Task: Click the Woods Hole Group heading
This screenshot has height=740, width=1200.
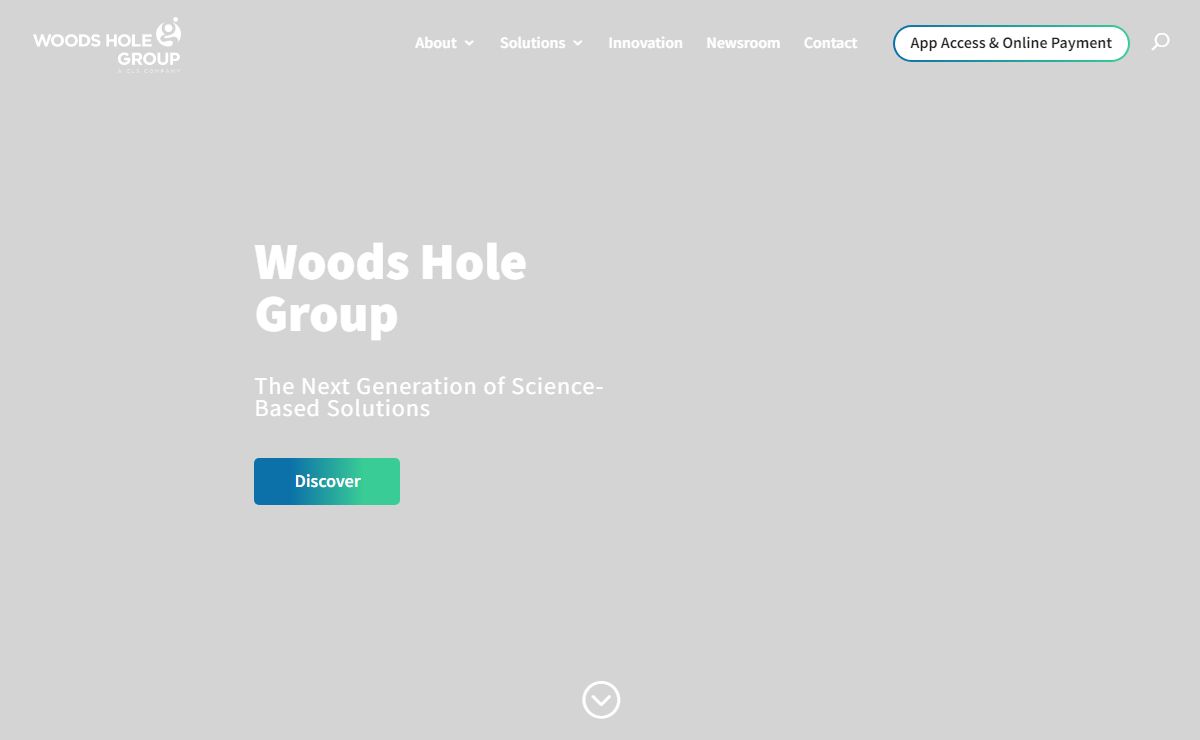Action: click(x=391, y=288)
